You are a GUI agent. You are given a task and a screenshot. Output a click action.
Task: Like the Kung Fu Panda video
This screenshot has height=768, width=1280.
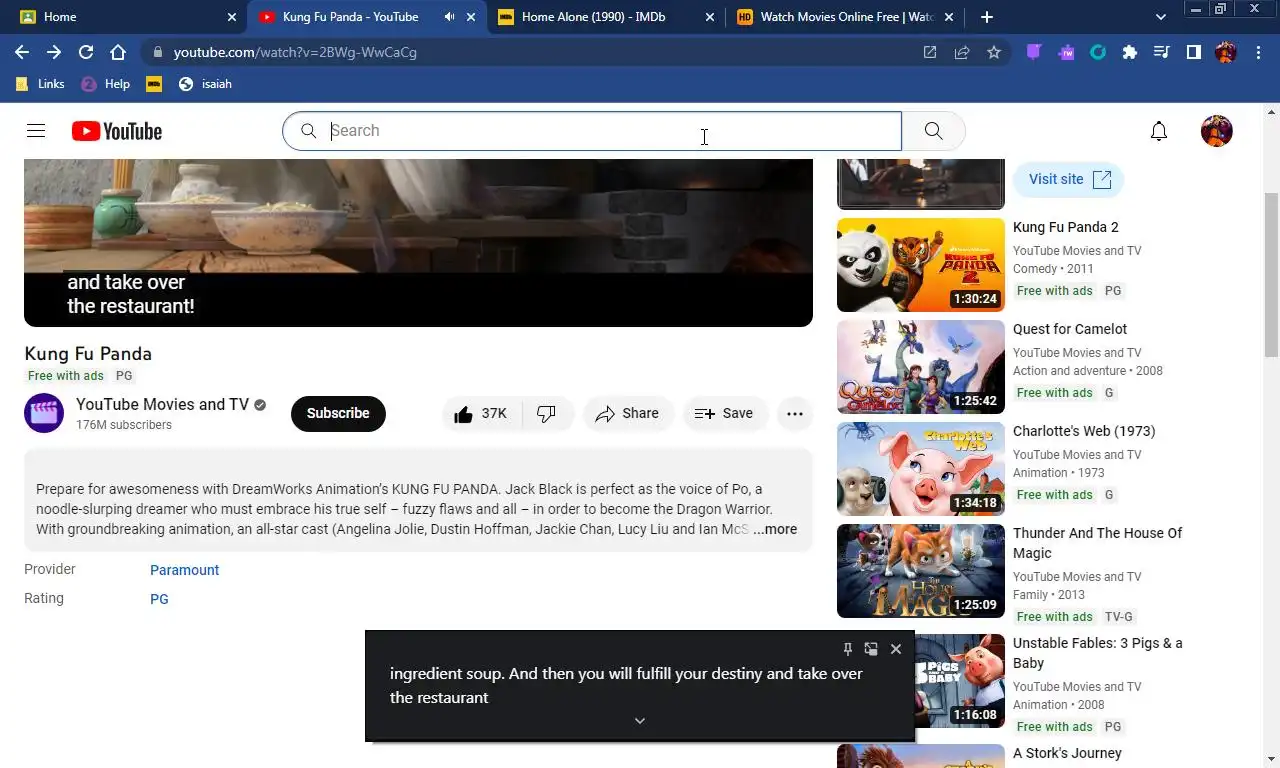coord(481,414)
